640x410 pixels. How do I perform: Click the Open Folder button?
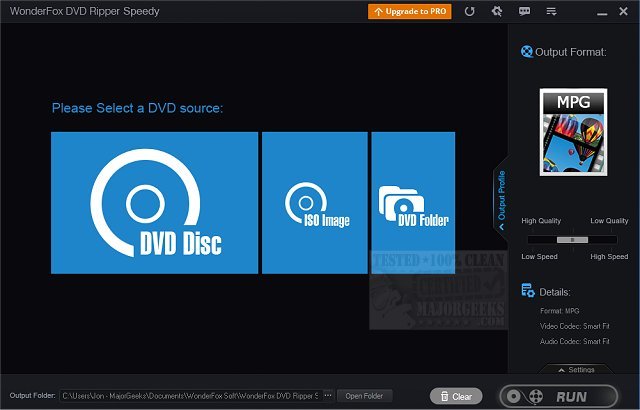pos(364,396)
